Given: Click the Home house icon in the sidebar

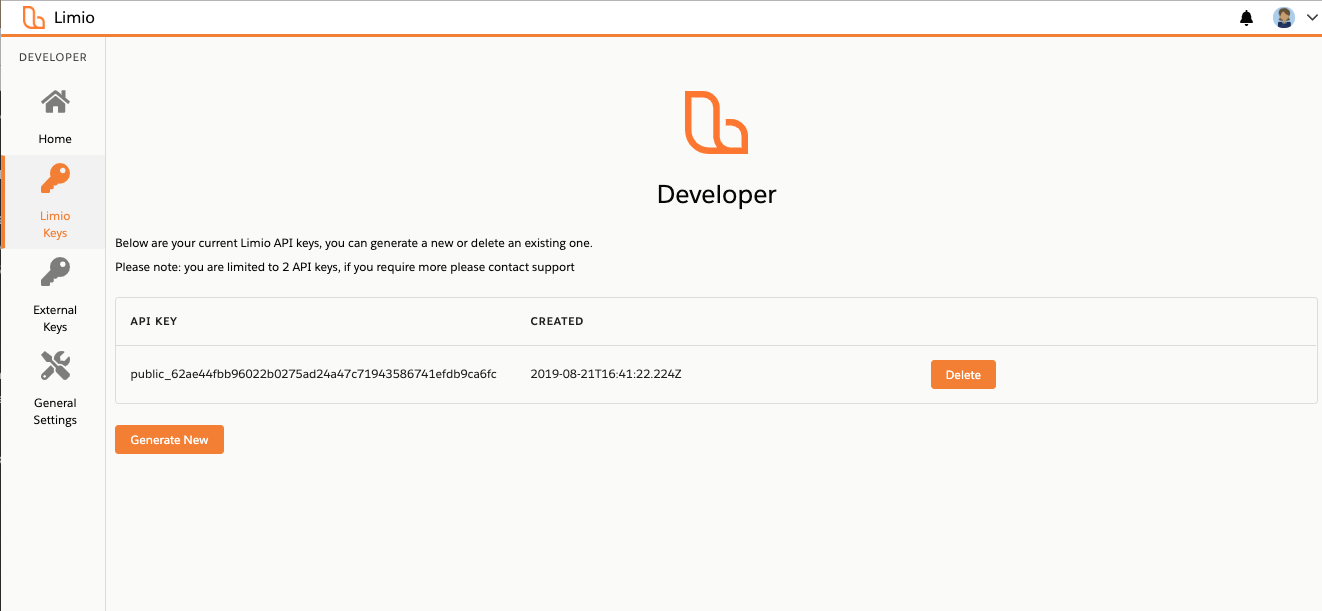Looking at the screenshot, I should point(55,102).
